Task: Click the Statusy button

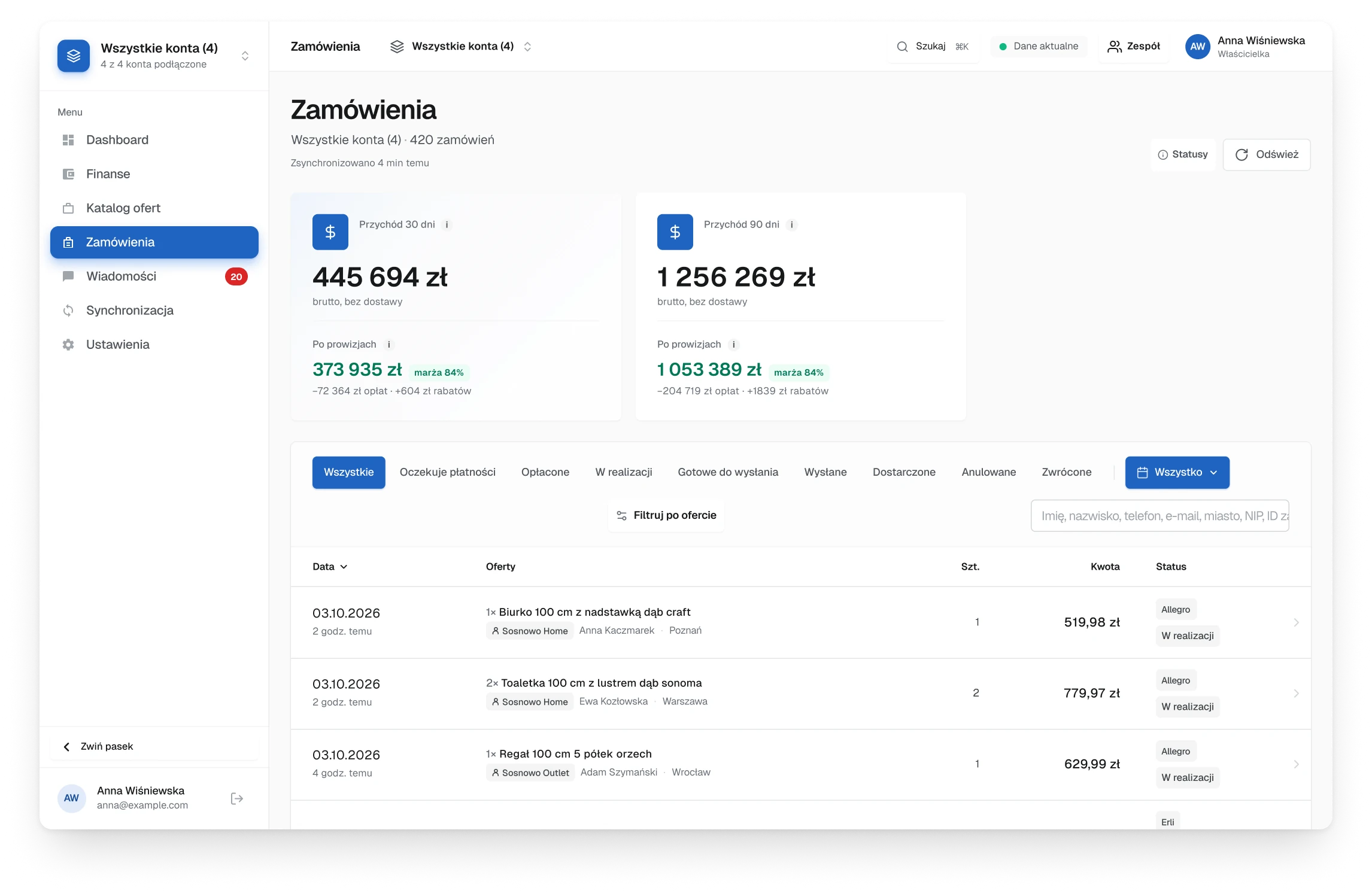Action: [1183, 155]
